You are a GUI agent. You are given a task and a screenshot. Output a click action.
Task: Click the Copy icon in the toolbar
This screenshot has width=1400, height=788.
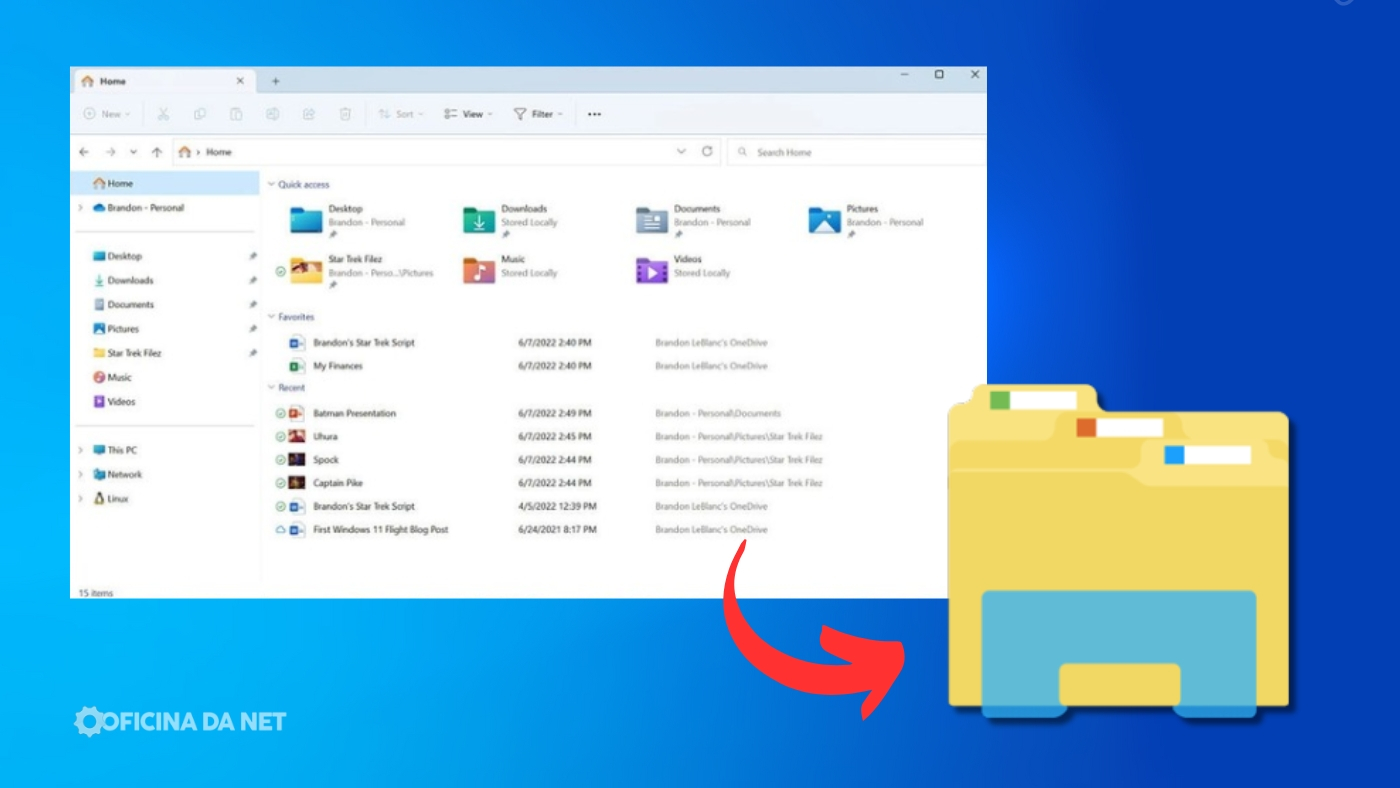coord(200,113)
